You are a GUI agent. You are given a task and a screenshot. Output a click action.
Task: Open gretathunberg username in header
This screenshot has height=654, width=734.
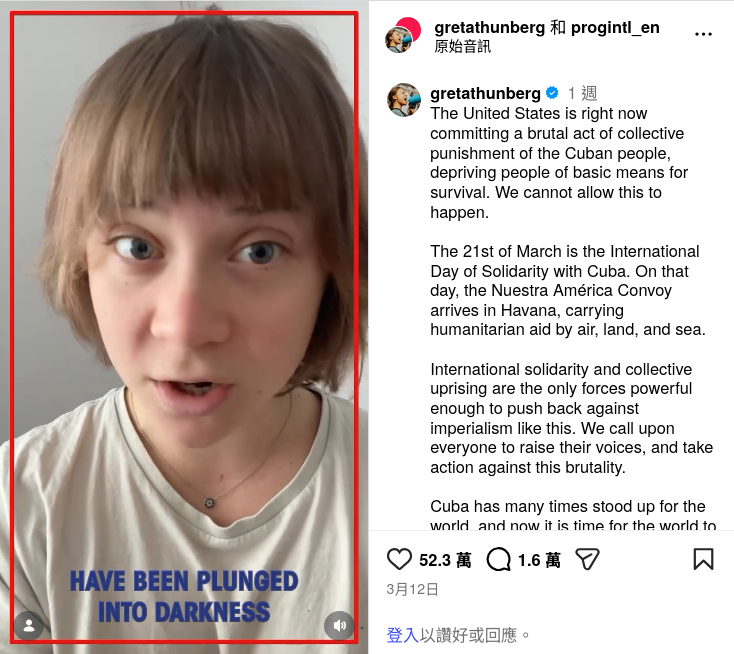tap(489, 28)
